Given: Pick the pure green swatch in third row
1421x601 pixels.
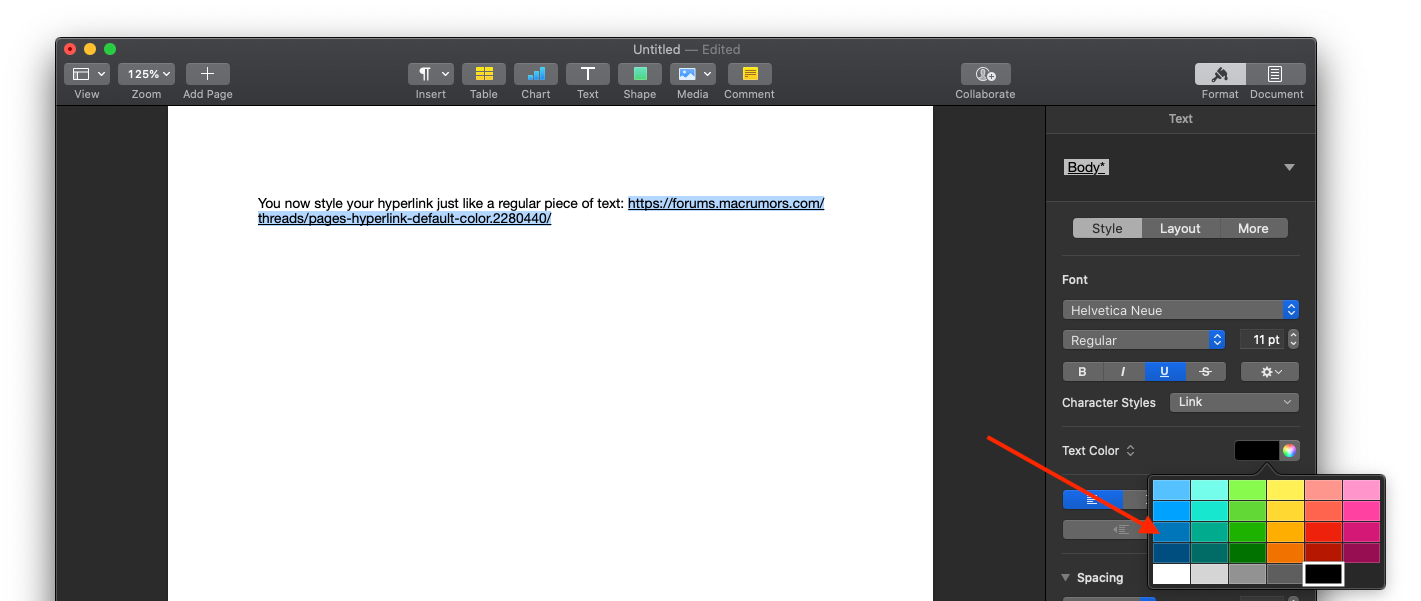Looking at the screenshot, I should point(1247,532).
